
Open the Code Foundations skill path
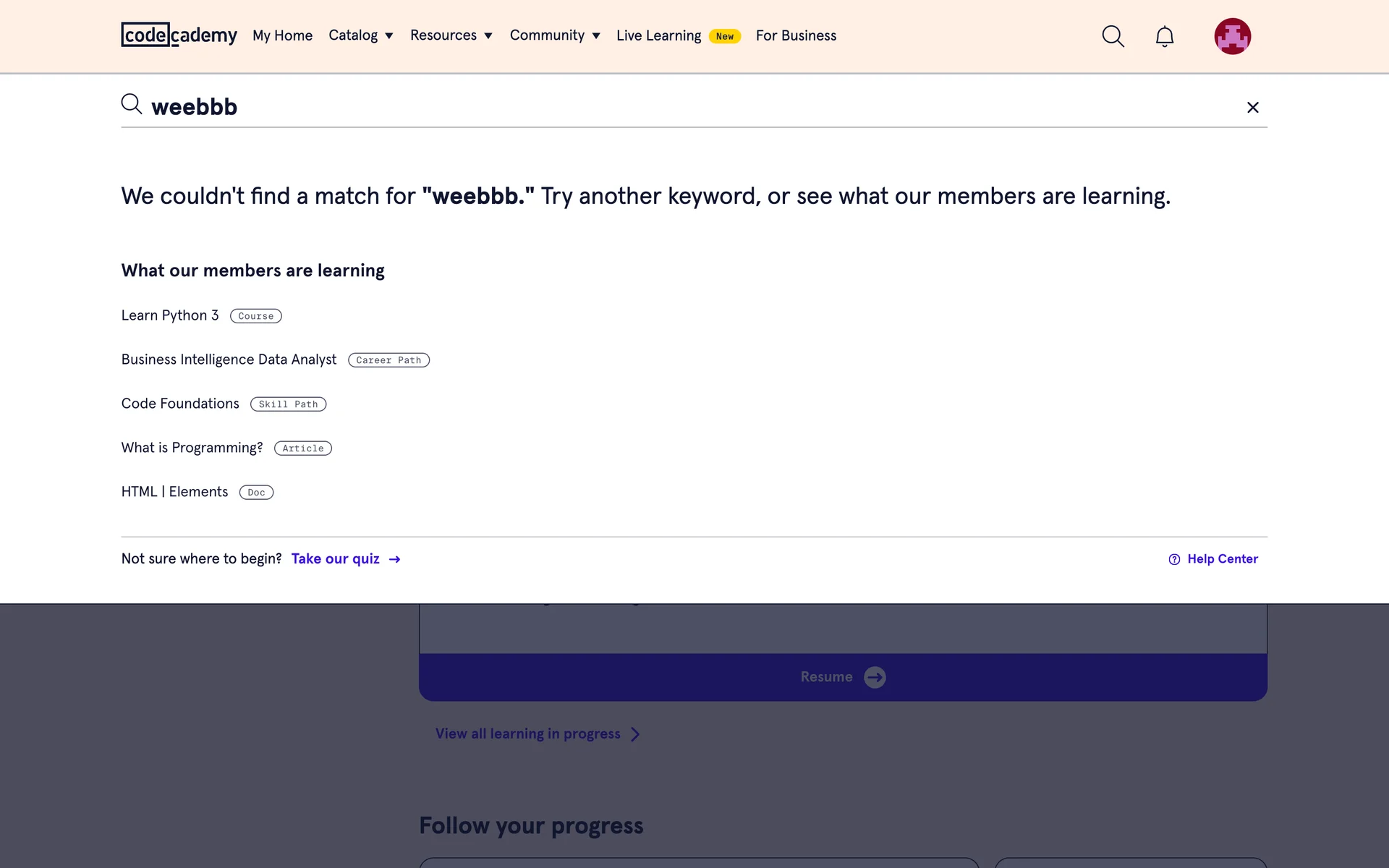click(180, 404)
